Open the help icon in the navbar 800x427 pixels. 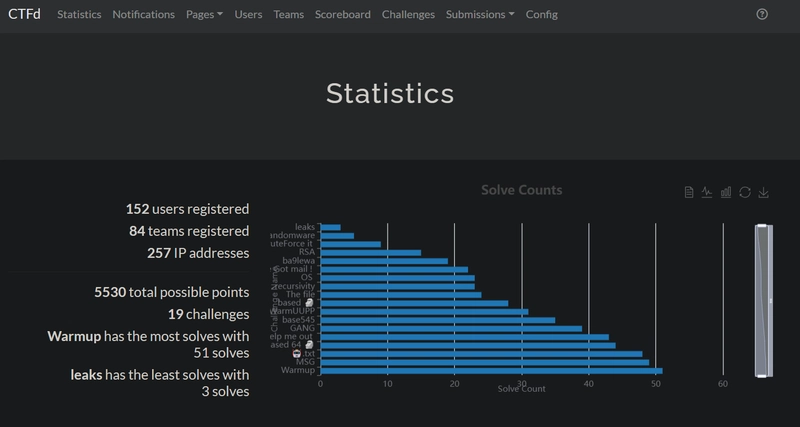point(763,15)
